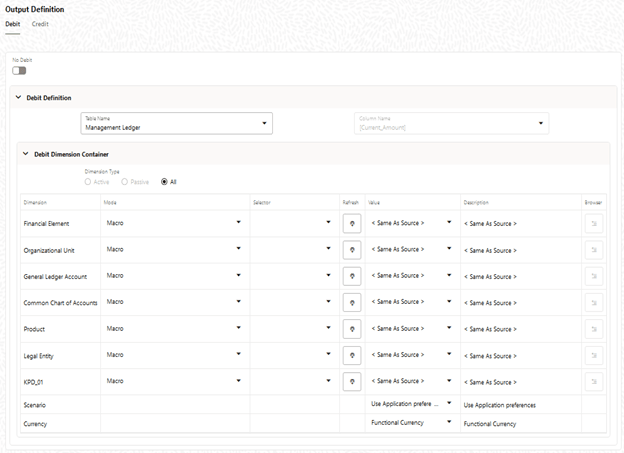The image size is (624, 453).
Task: Click refresh icon in Product row
Action: point(352,329)
